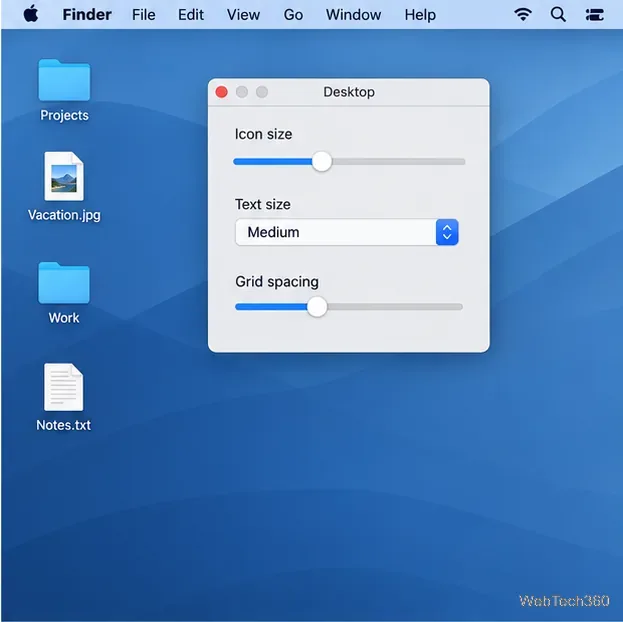
Task: Open the Edit menu
Action: pyautogui.click(x=191, y=15)
